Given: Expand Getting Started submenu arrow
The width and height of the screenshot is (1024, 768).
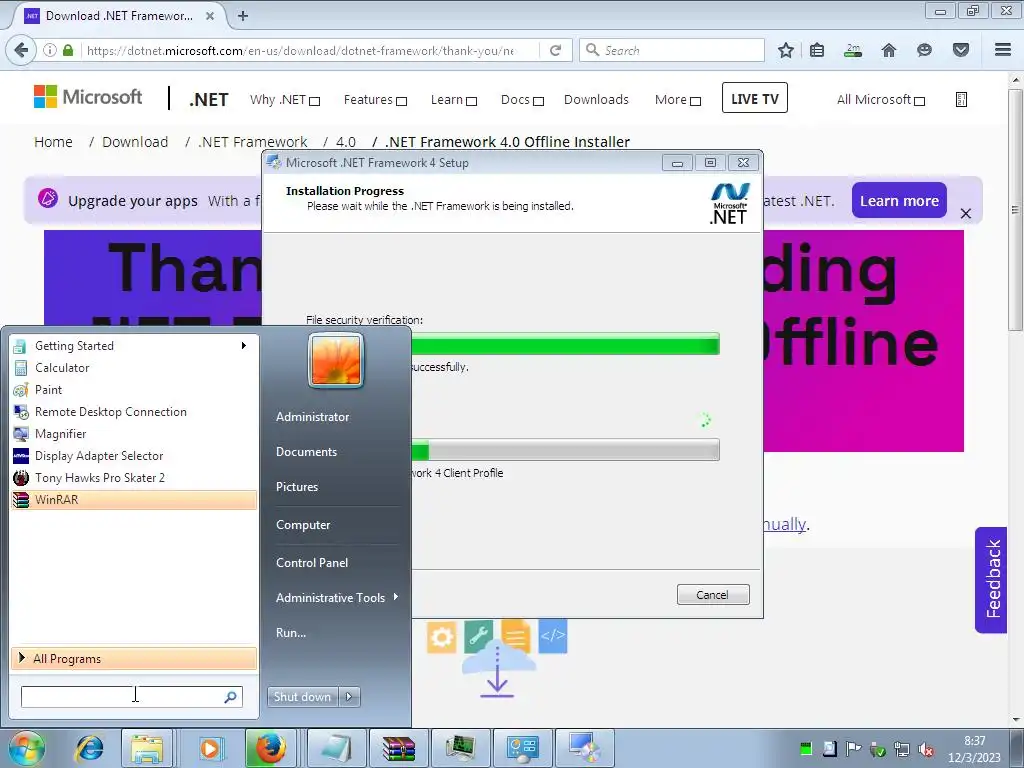Looking at the screenshot, I should pos(244,345).
